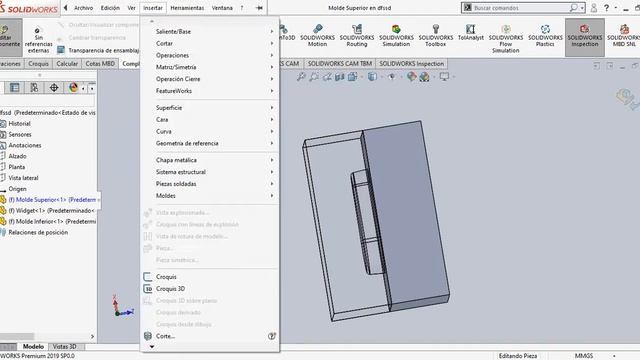The width and height of the screenshot is (640, 360).
Task: Open DimXpert crosshair manager tab
Action: pos(54,88)
